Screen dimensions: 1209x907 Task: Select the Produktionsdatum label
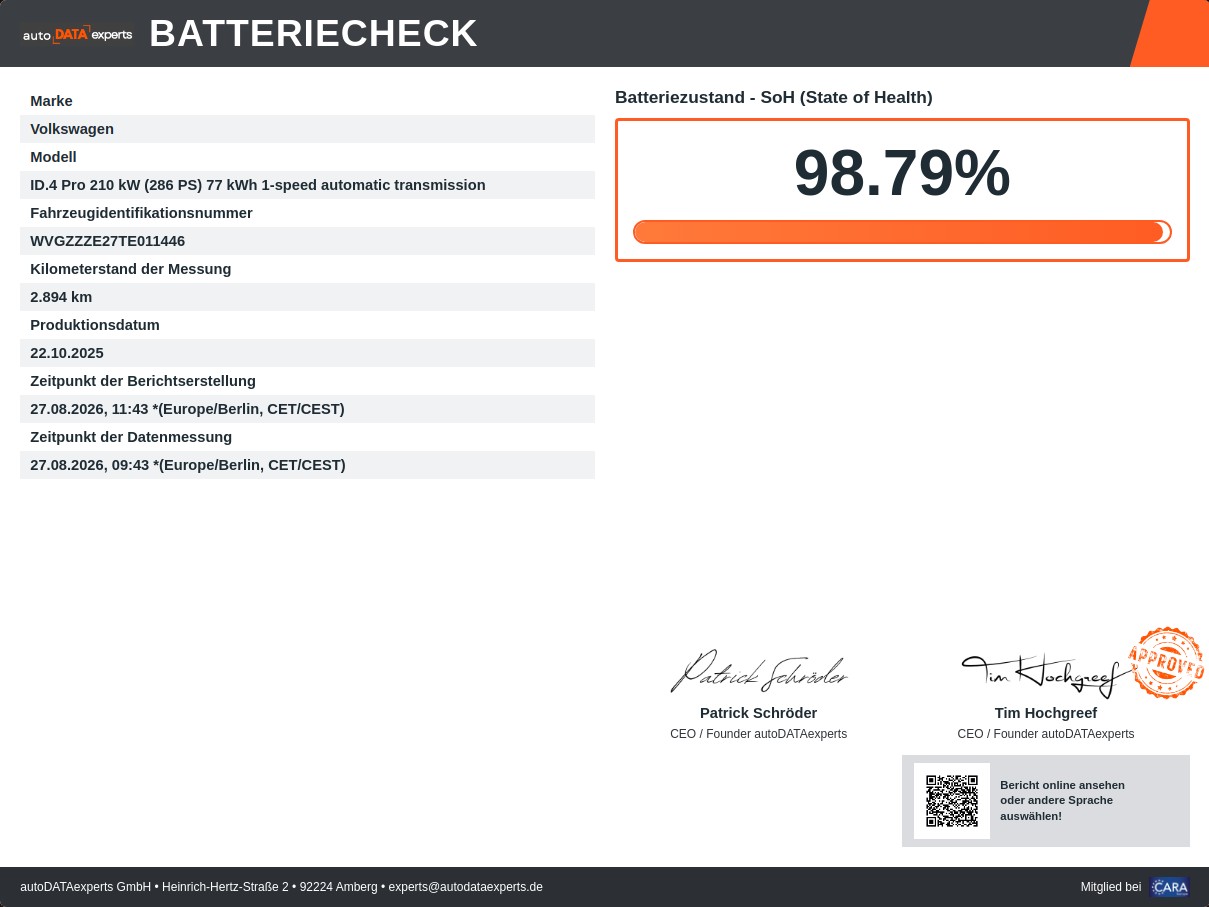[x=95, y=325]
